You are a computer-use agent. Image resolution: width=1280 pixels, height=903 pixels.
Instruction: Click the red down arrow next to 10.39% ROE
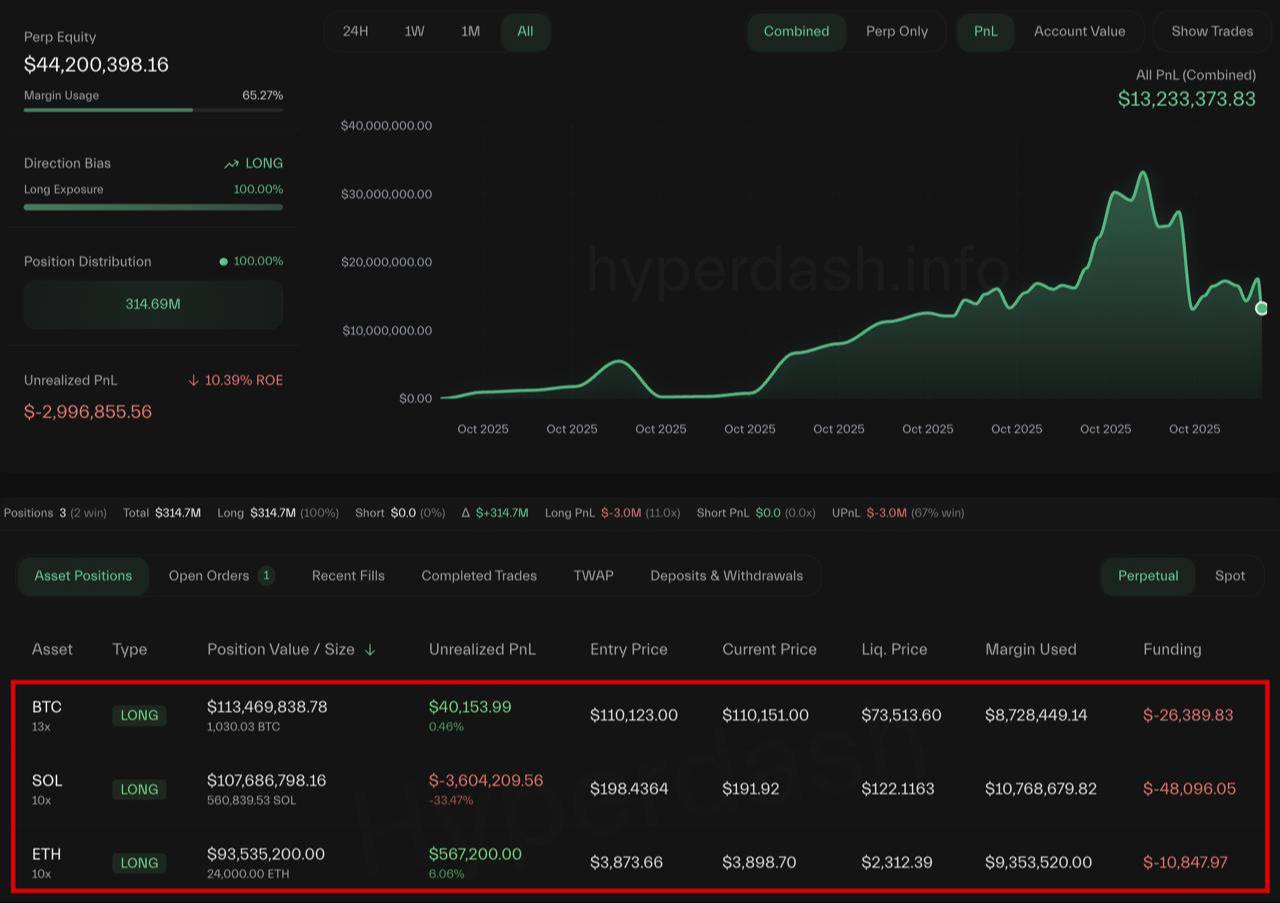194,381
